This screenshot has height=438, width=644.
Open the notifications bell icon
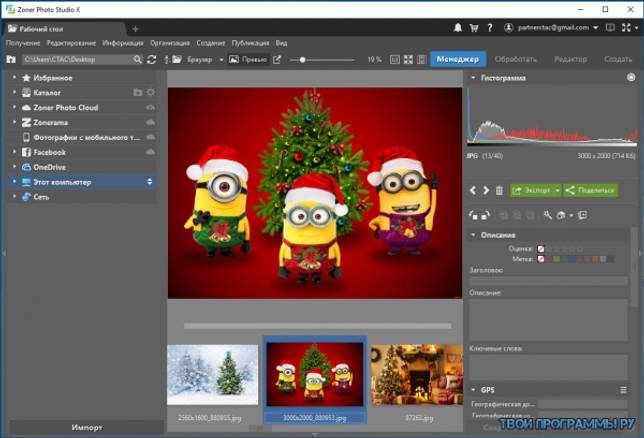458,28
